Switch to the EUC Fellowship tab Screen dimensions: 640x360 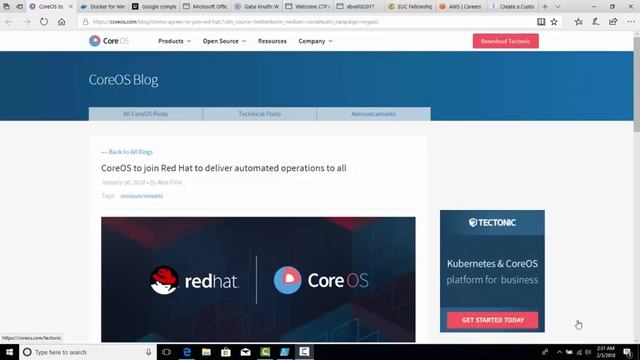(x=410, y=7)
